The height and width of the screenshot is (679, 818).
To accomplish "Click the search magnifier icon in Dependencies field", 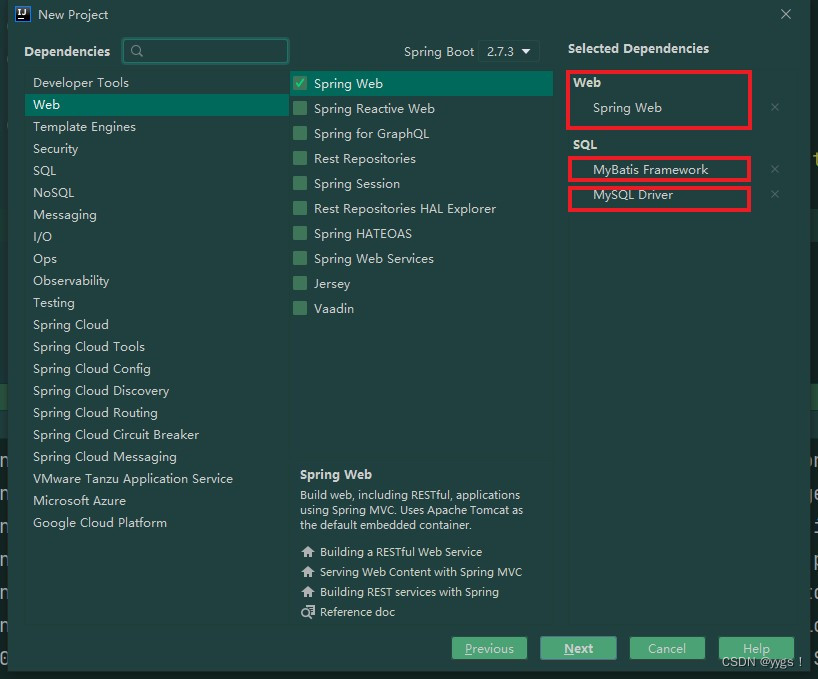I will 137,51.
